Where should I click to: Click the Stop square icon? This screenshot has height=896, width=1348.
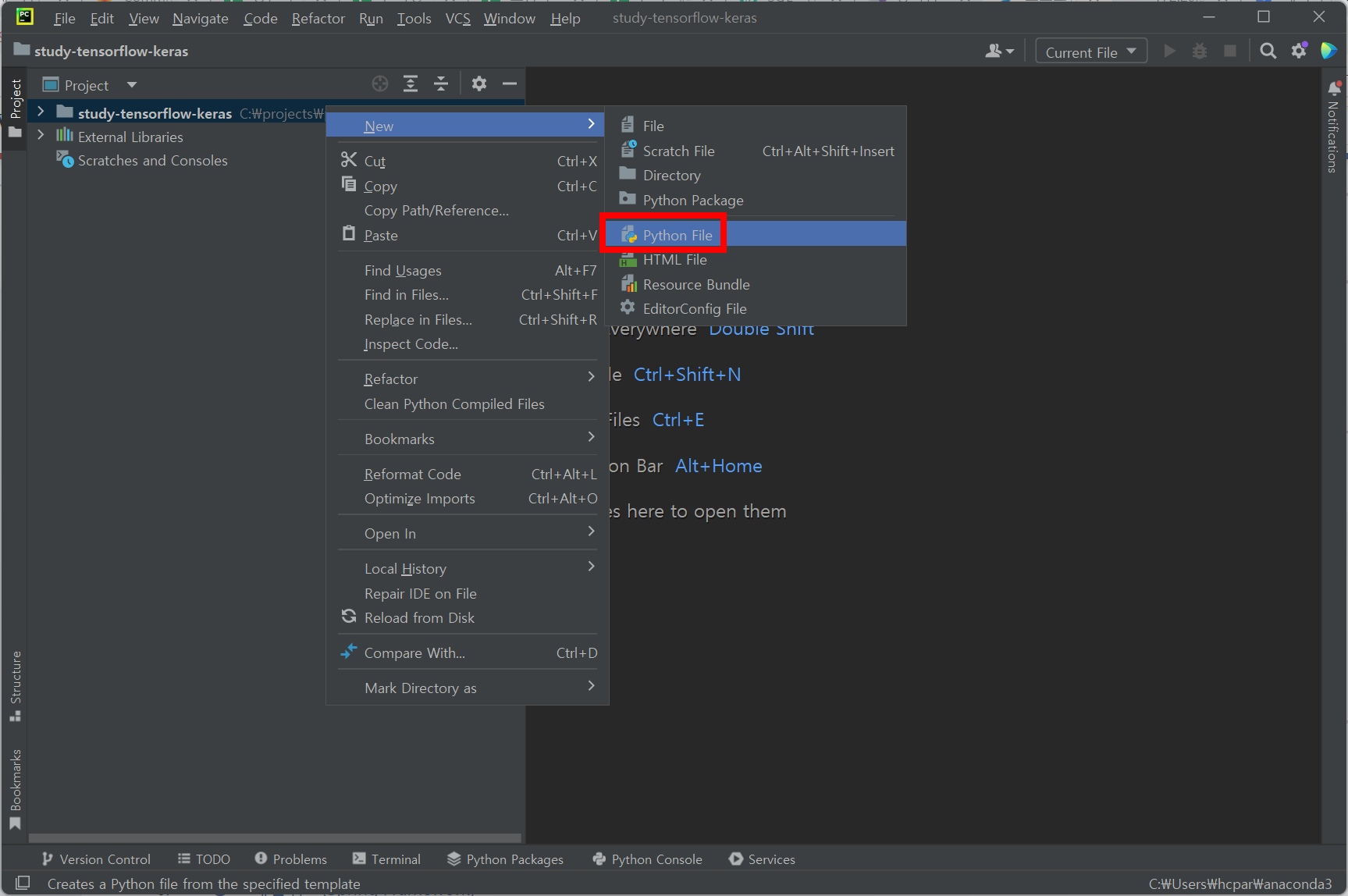[x=1230, y=52]
